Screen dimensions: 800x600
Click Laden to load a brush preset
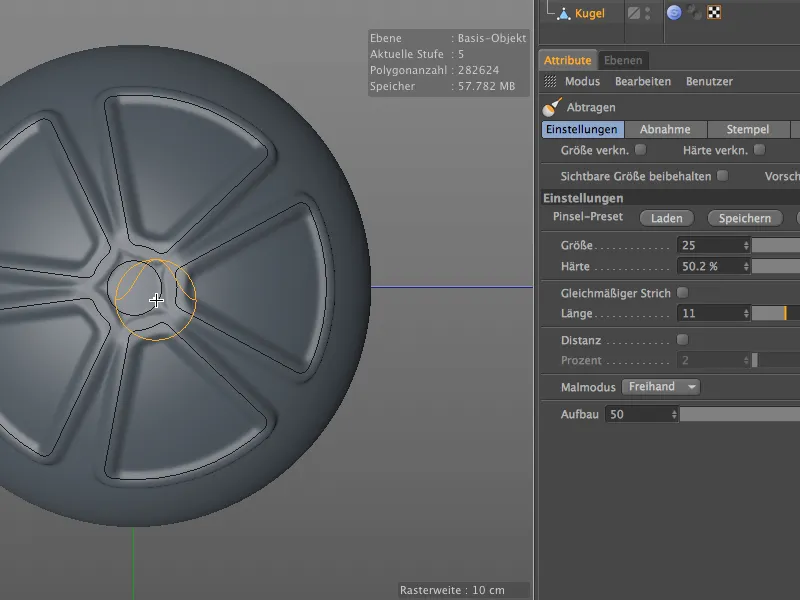pyautogui.click(x=666, y=218)
